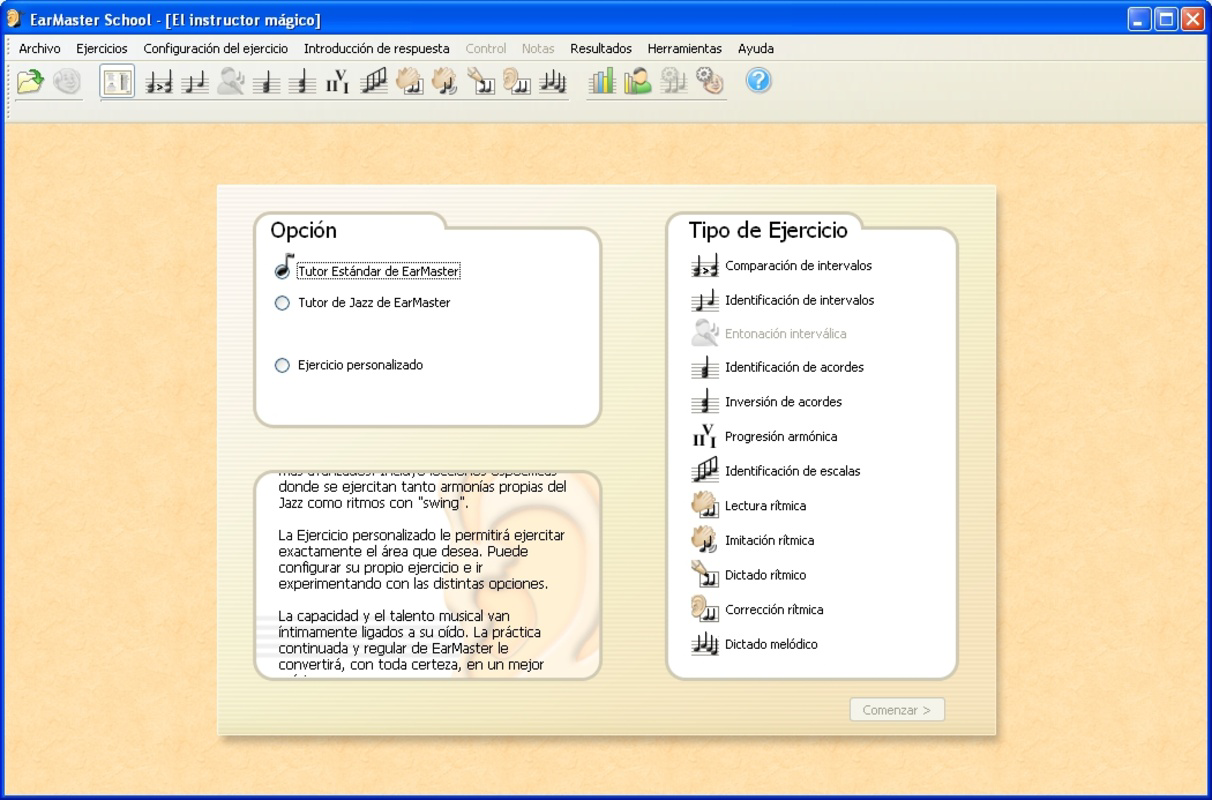This screenshot has height=800, width=1212.
Task: Choose Inversión de acordes in exercise list
Action: tap(767, 402)
